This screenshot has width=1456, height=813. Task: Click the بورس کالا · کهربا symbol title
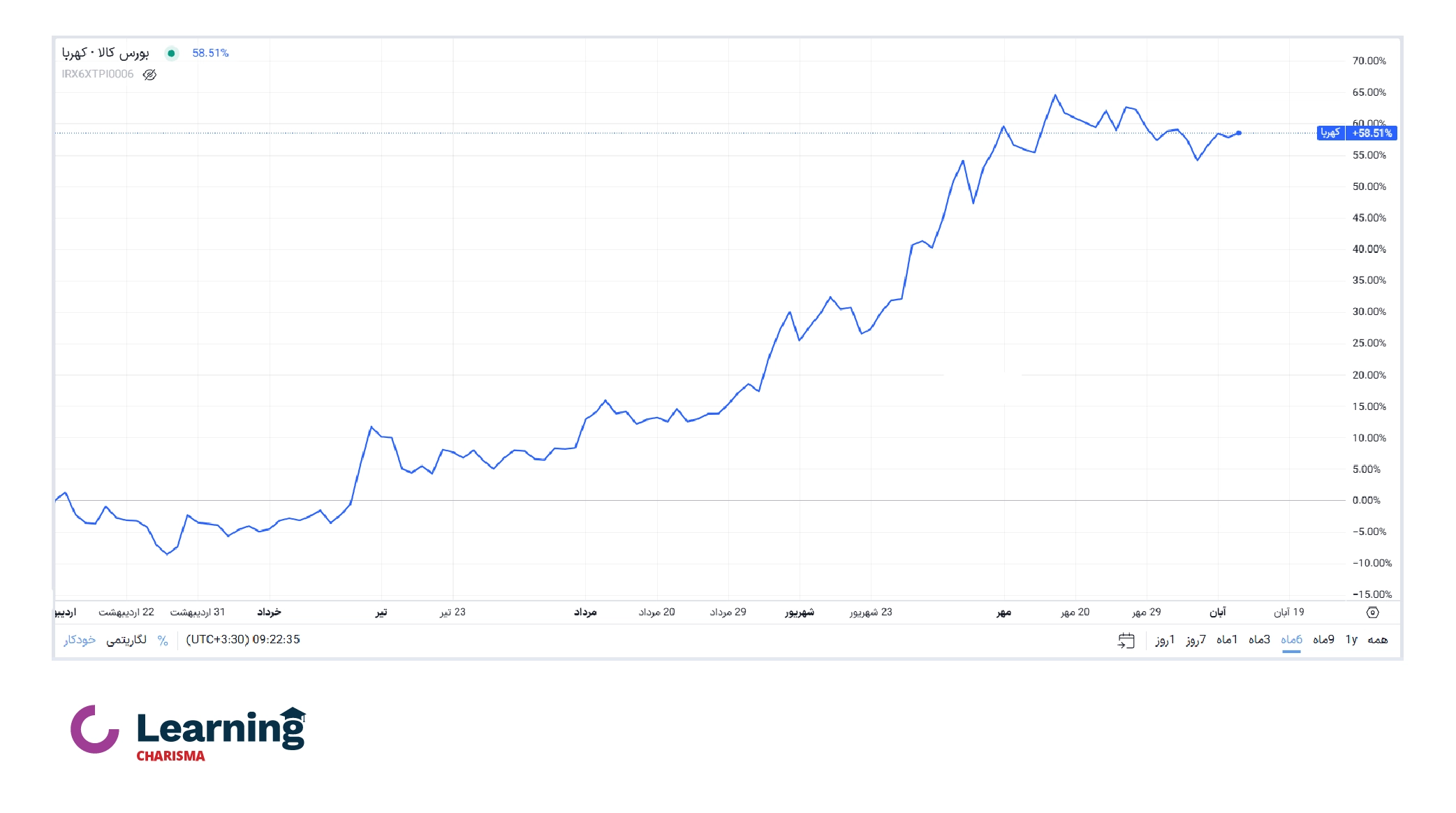click(x=105, y=53)
